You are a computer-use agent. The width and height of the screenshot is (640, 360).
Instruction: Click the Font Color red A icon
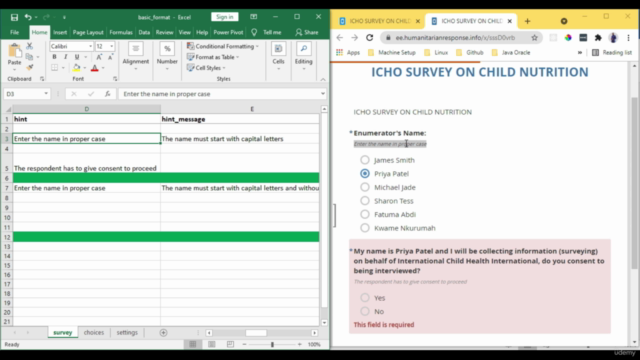pyautogui.click(x=95, y=68)
